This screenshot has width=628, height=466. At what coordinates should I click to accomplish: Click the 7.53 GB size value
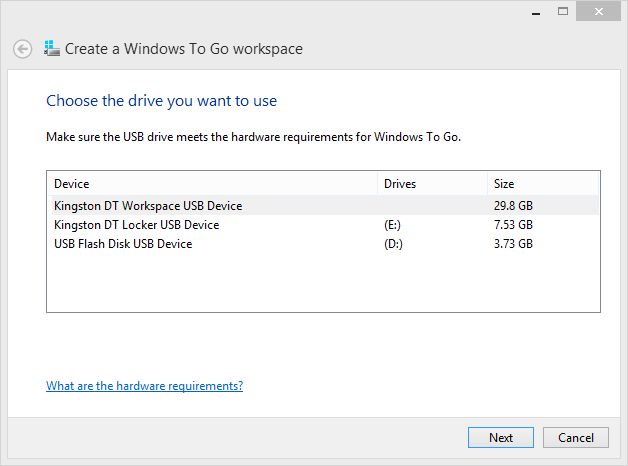513,225
